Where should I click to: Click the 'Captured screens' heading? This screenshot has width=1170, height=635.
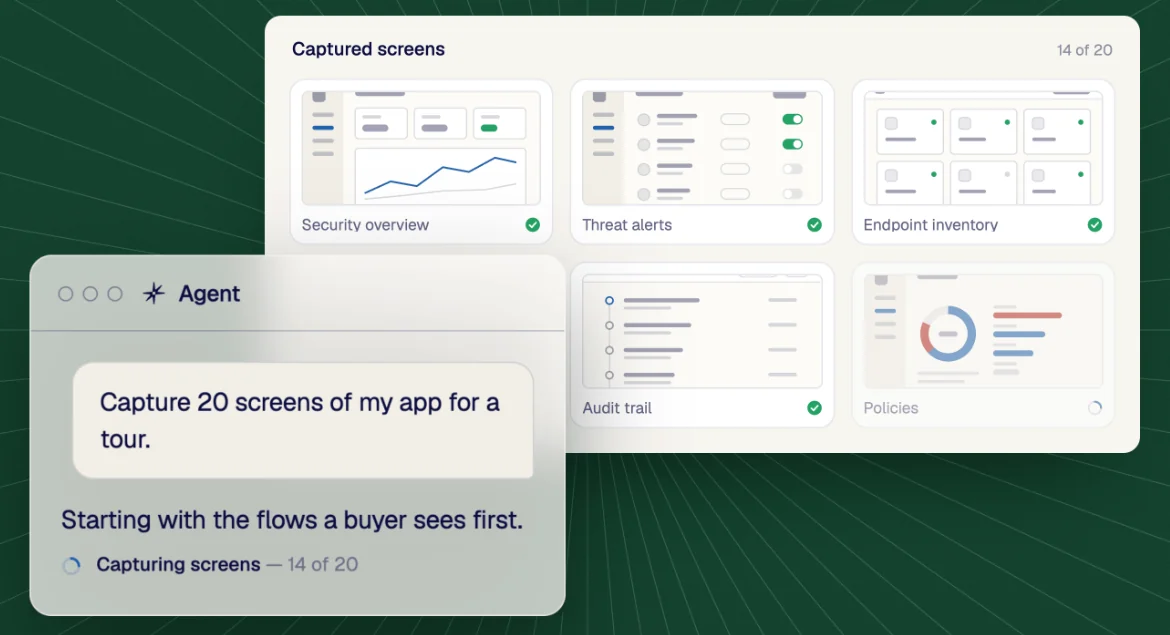368,49
